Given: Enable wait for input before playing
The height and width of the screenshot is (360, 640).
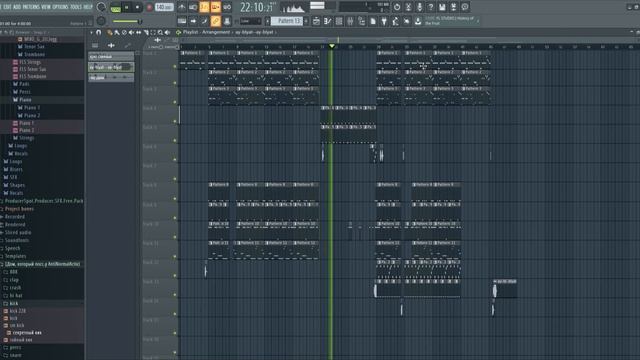Looking at the screenshot, I should pyautogui.click(x=193, y=7).
